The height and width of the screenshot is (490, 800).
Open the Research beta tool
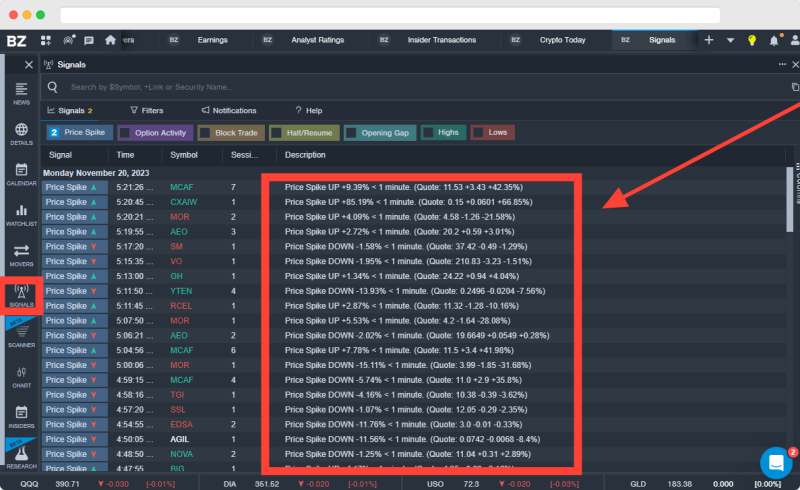(21, 456)
